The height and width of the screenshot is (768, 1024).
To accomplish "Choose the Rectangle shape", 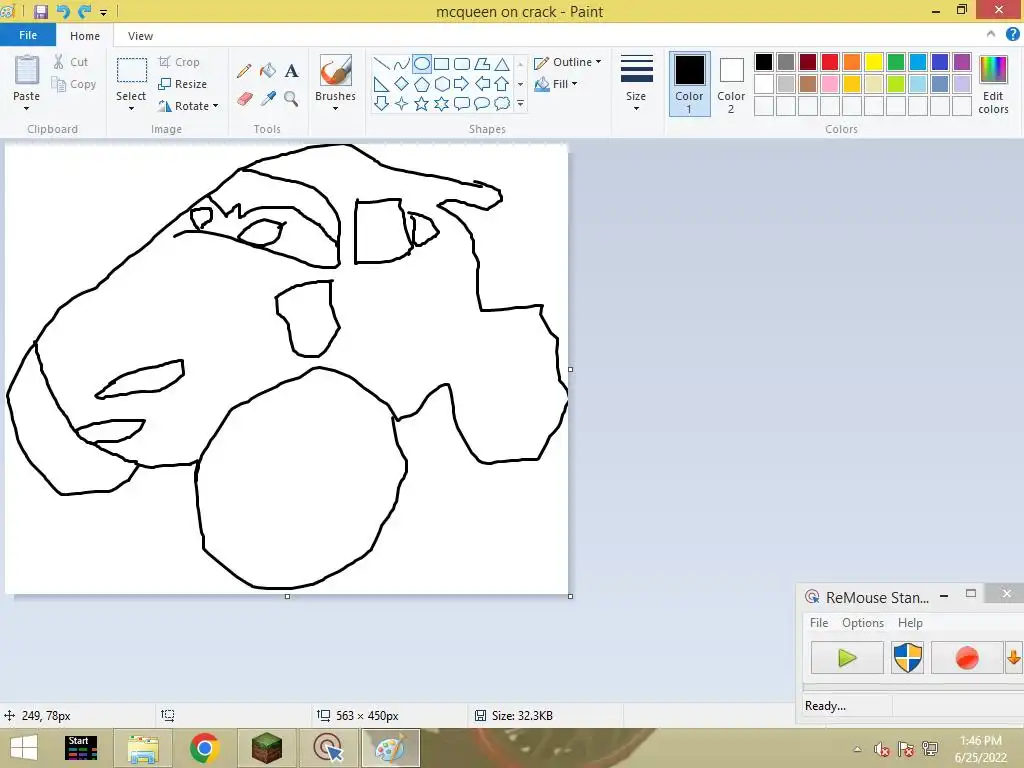I will [x=441, y=63].
